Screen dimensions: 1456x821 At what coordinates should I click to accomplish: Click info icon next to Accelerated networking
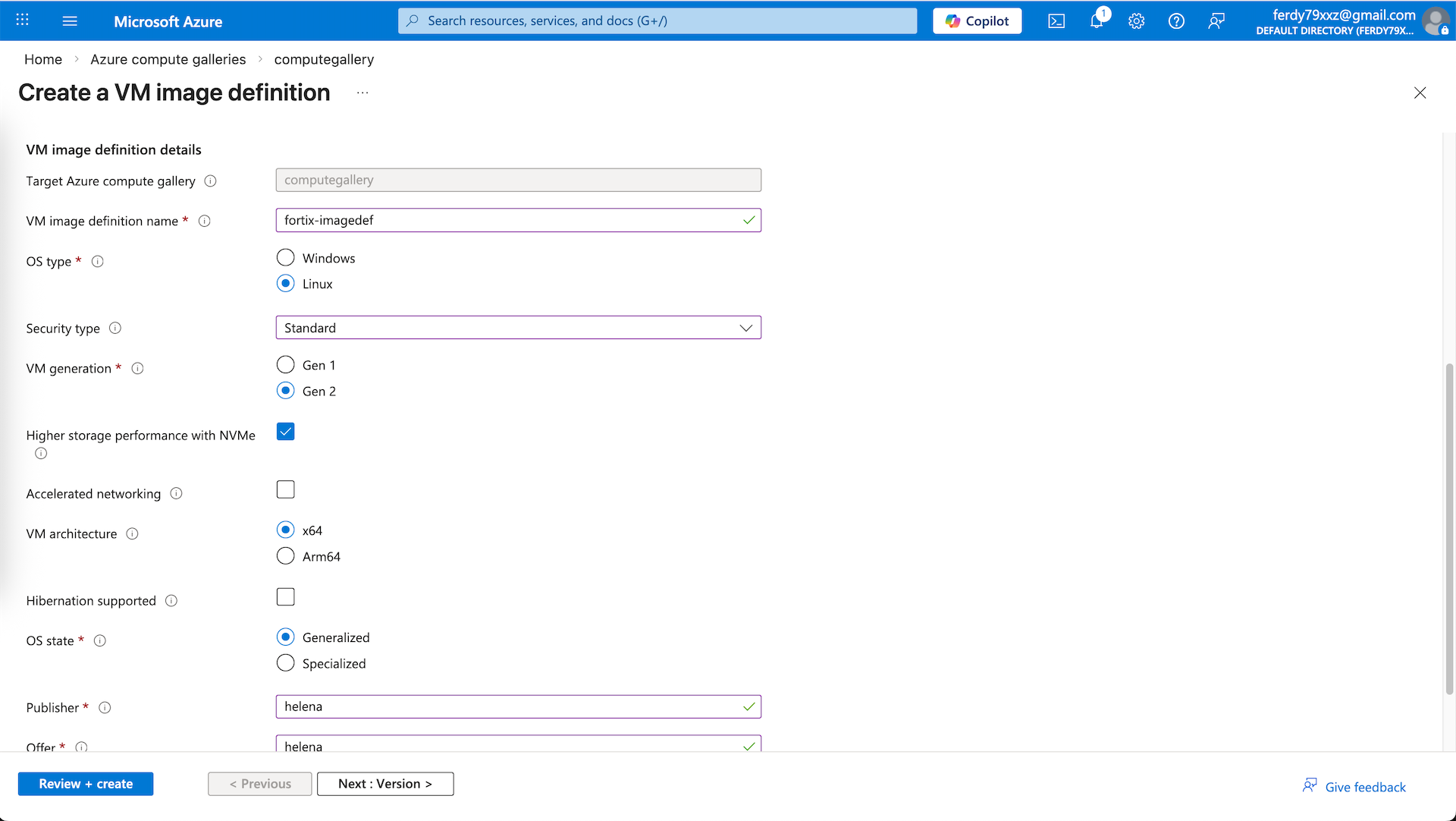point(176,493)
